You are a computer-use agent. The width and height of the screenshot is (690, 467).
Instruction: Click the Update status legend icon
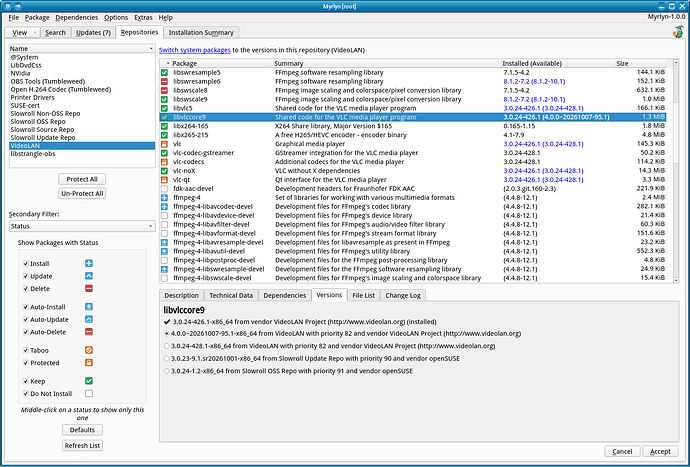[89, 276]
